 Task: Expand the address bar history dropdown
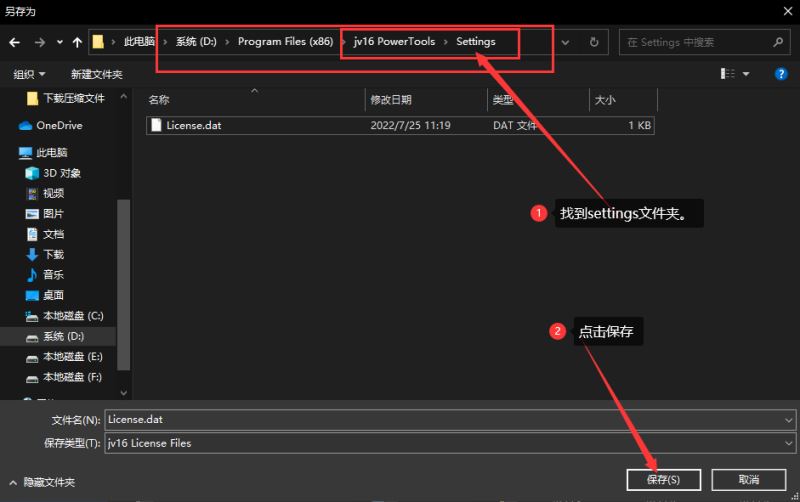click(x=565, y=42)
